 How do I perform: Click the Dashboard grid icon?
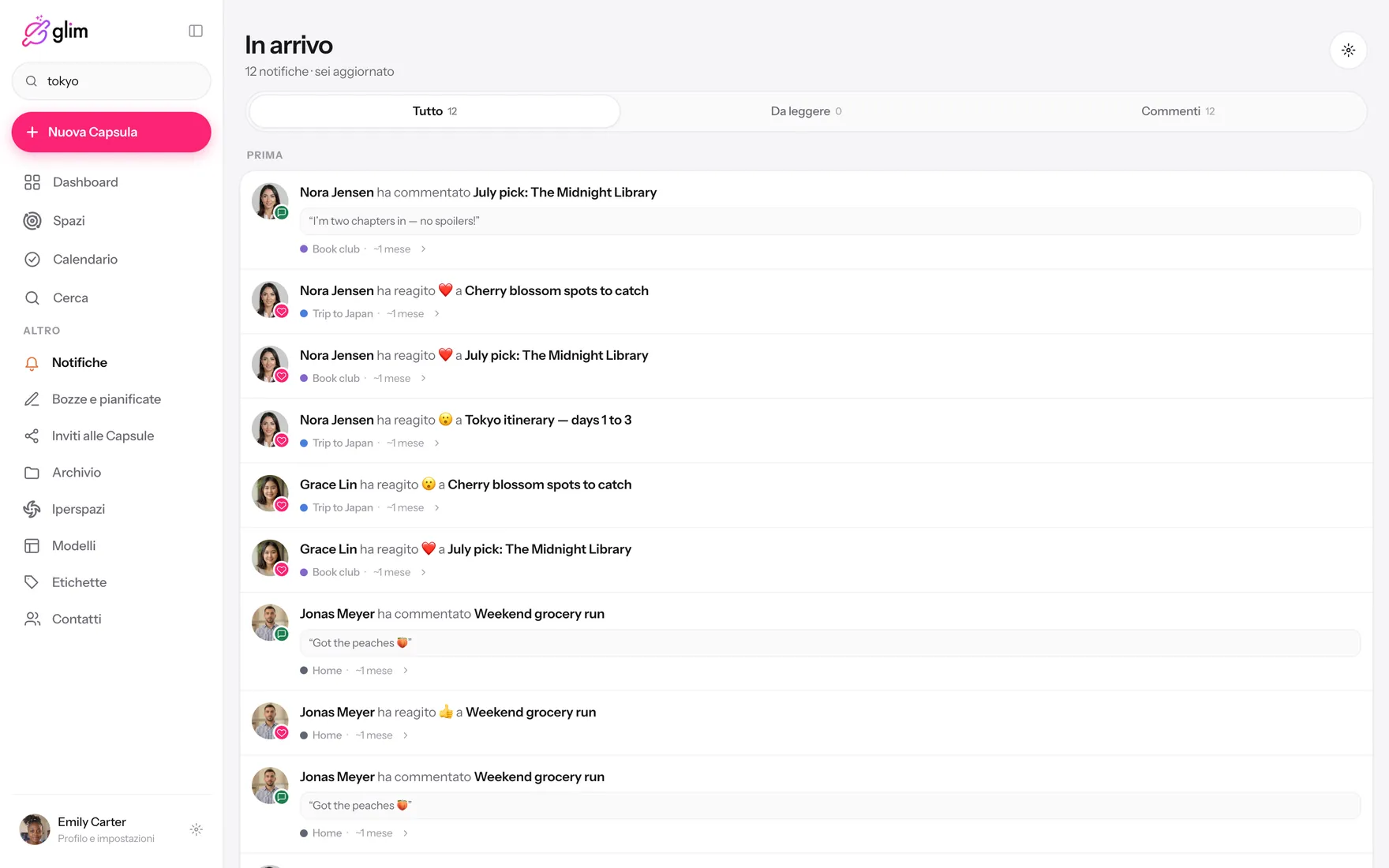(32, 182)
